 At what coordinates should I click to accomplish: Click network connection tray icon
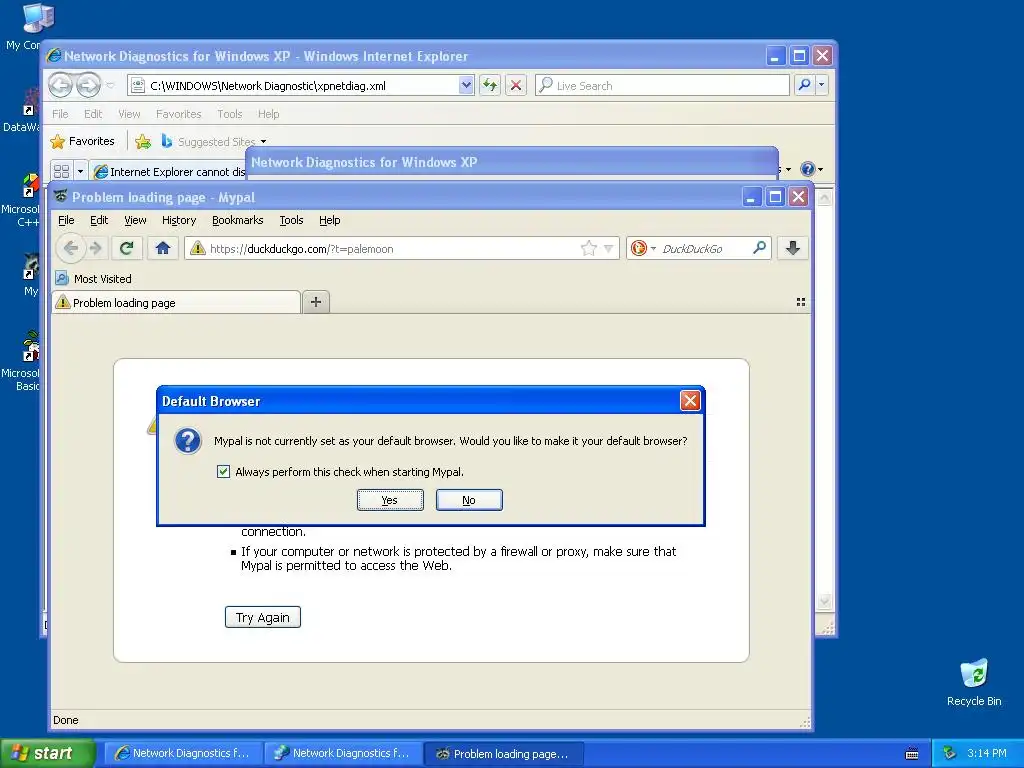tap(949, 753)
